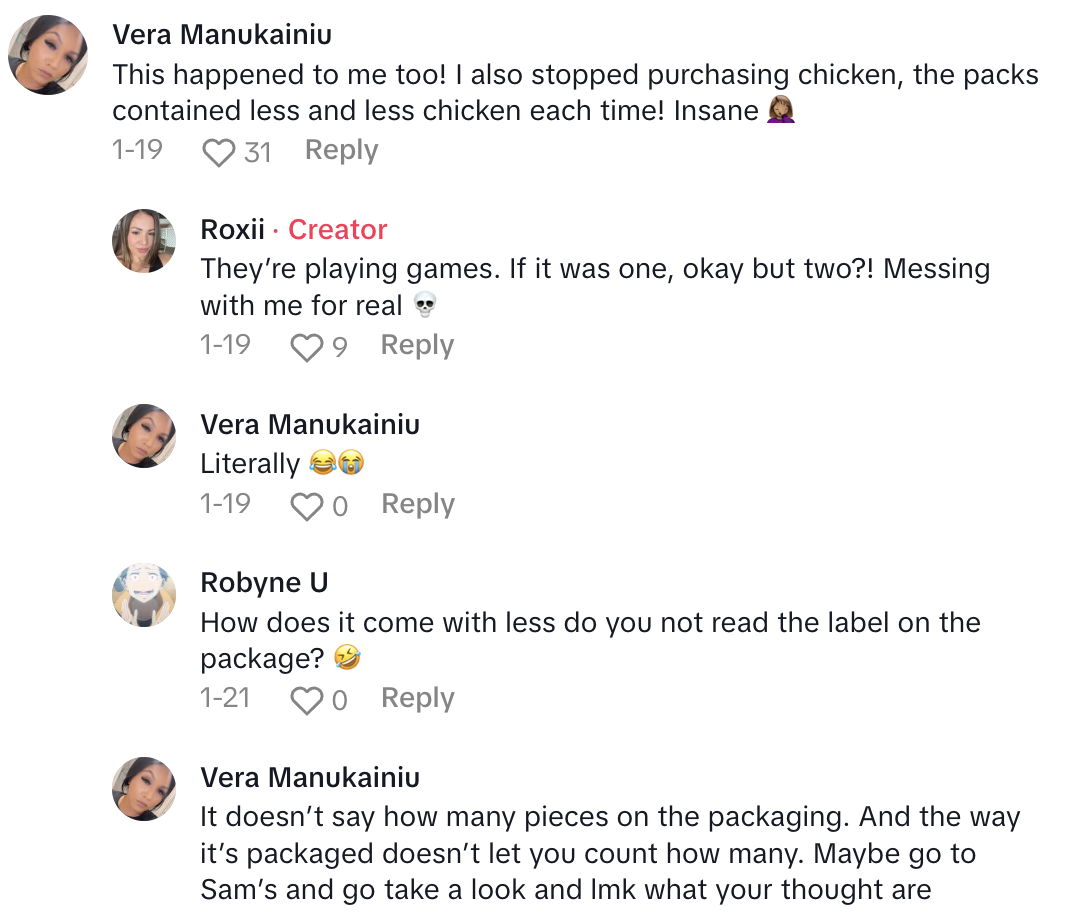Viewport: 1066px width, 918px height.
Task: Open Roxii's profile picture
Action: (144, 241)
